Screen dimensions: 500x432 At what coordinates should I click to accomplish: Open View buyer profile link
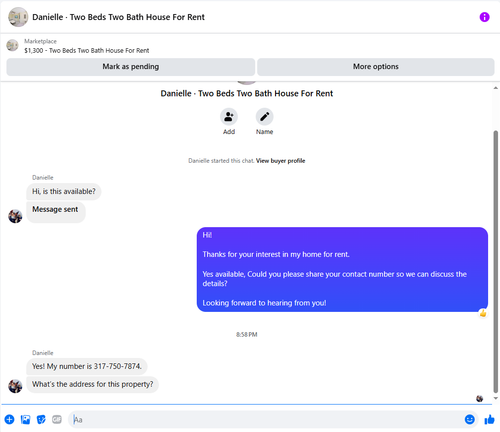coord(280,161)
